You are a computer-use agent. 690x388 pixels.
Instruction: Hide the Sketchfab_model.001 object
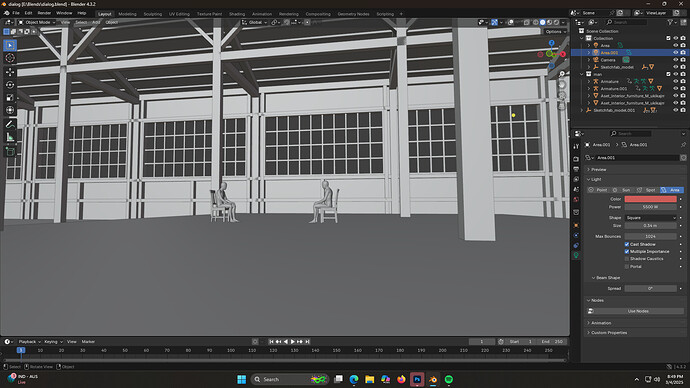click(x=675, y=110)
